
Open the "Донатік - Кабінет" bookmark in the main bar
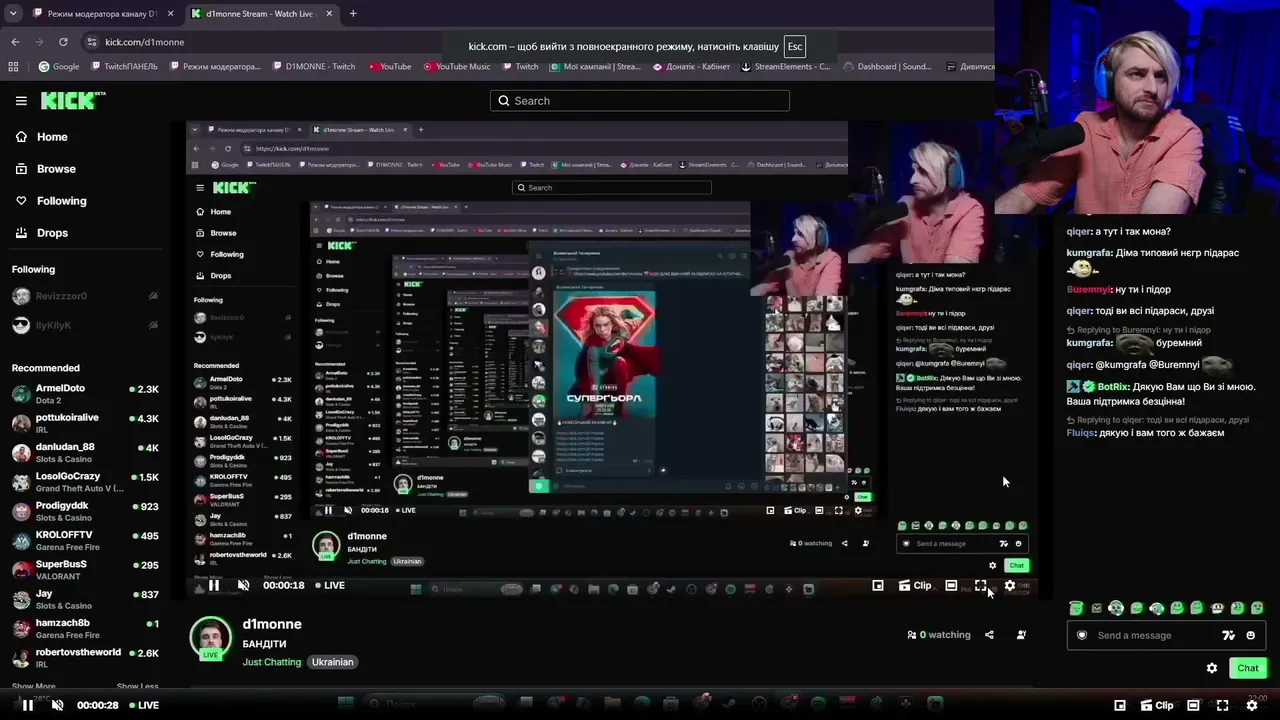(x=692, y=67)
